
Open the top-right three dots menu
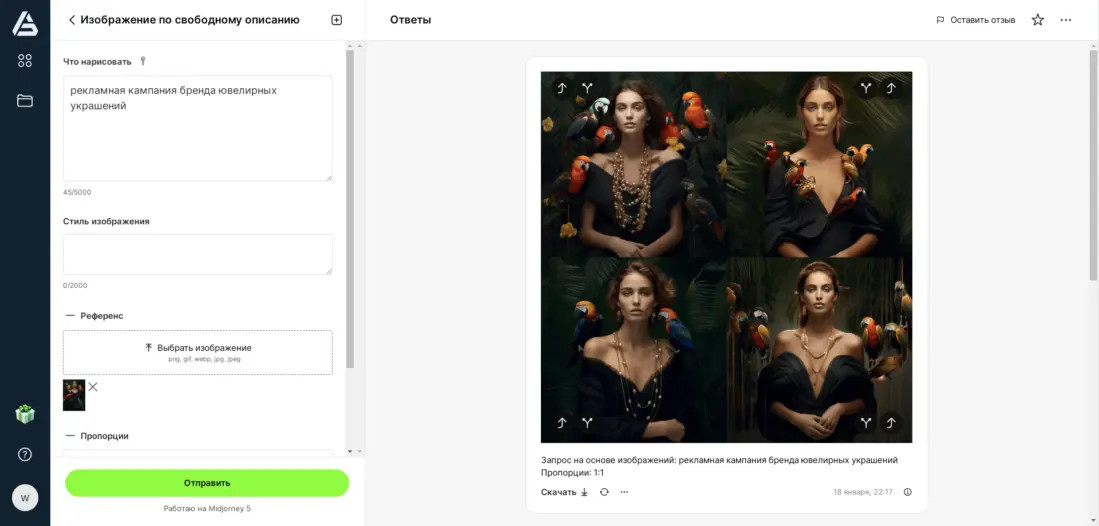(1066, 20)
